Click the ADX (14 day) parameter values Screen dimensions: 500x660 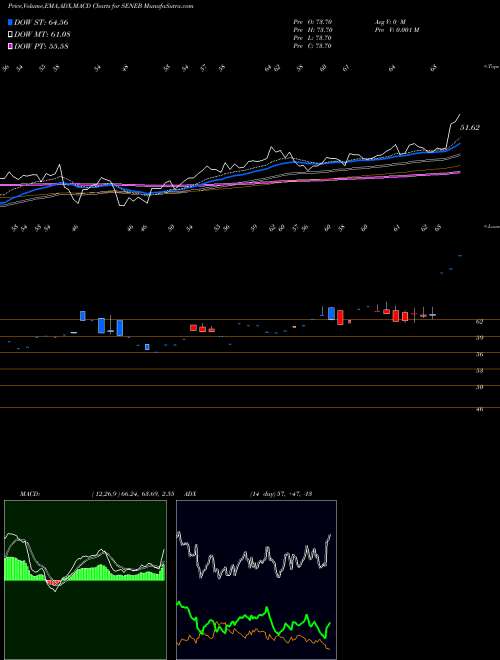click(x=280, y=493)
